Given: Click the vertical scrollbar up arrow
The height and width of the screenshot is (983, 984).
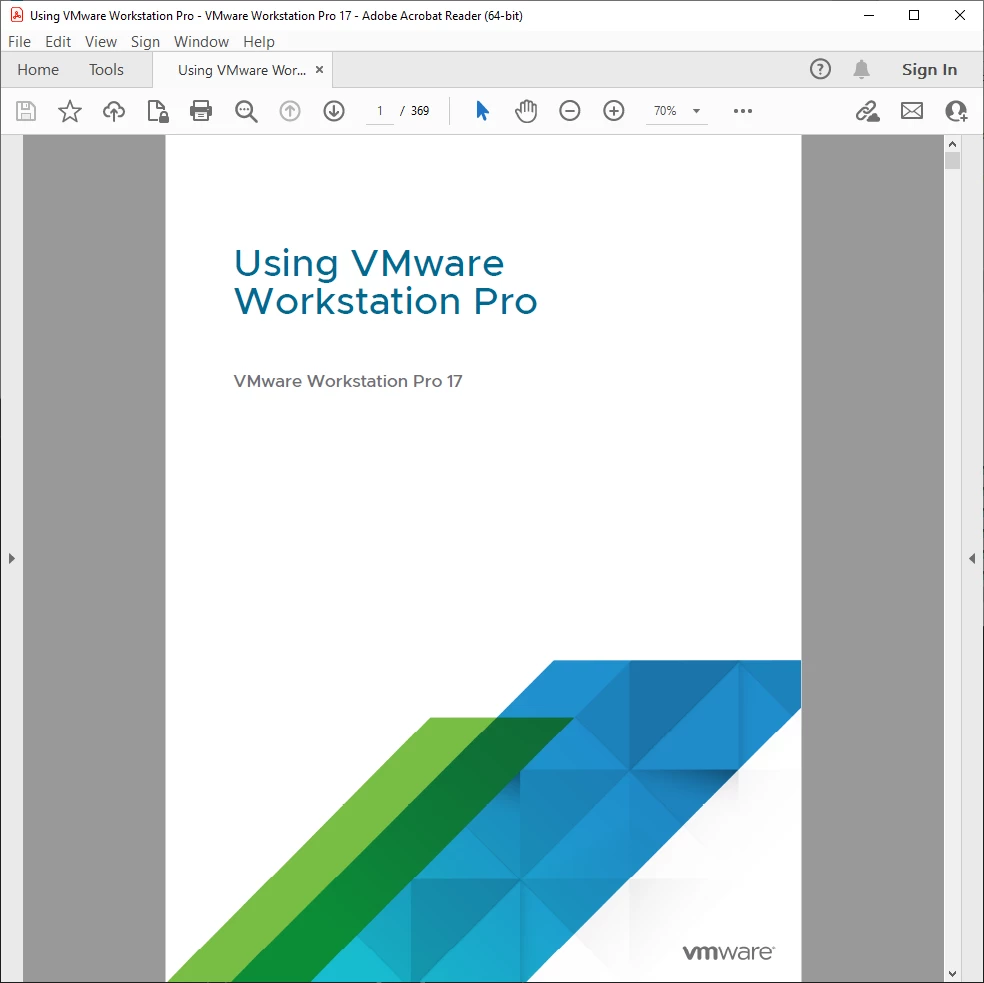Looking at the screenshot, I should (952, 144).
